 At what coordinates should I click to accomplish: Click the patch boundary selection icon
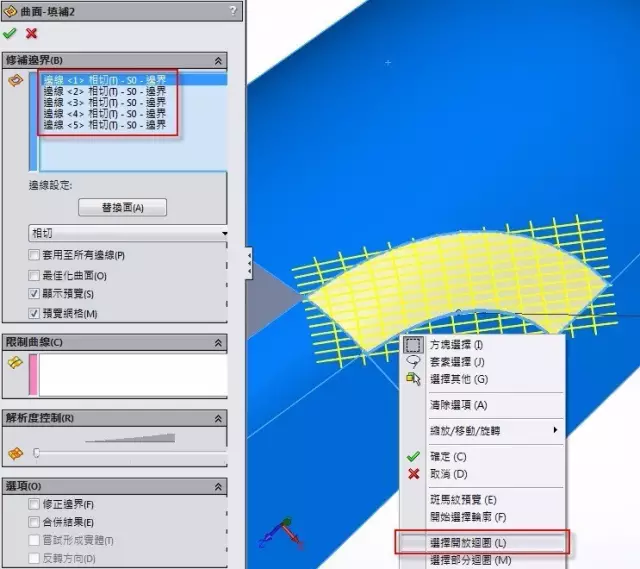click(x=16, y=80)
